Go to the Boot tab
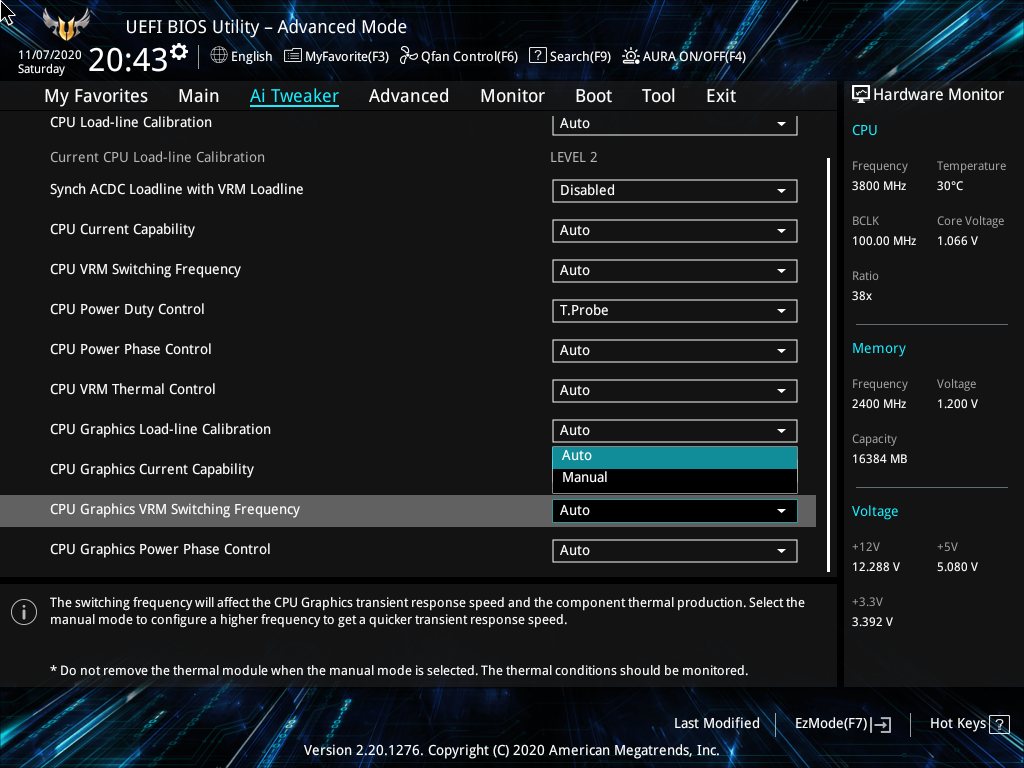This screenshot has width=1024, height=768. pos(593,96)
